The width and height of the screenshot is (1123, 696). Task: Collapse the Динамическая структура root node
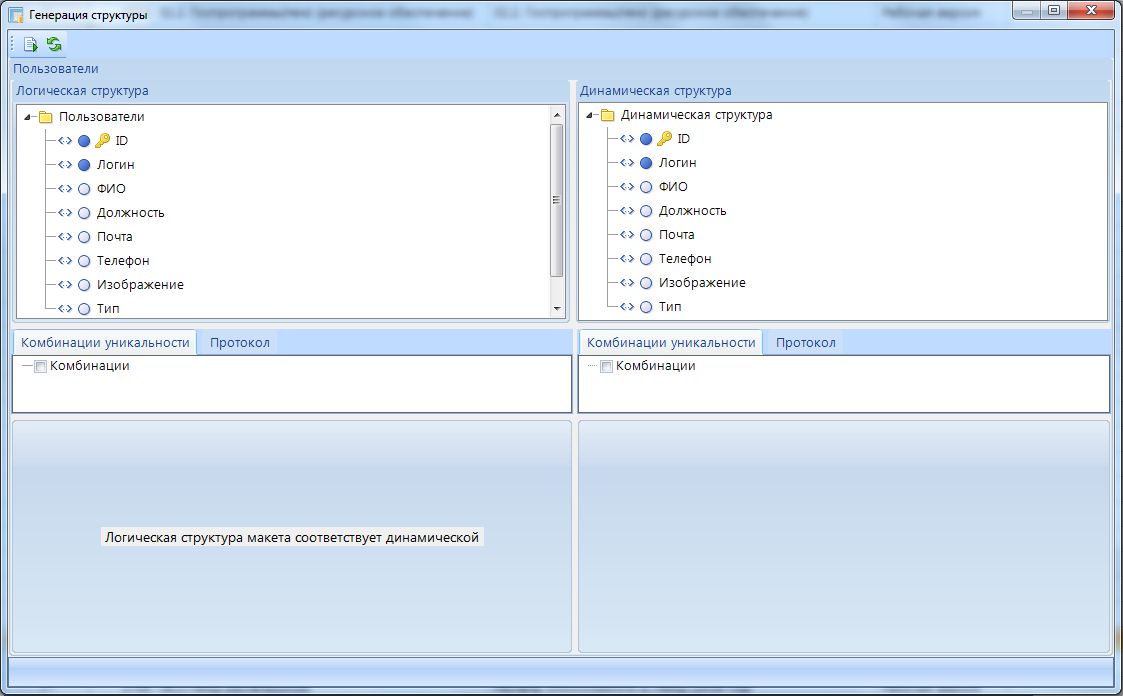pos(588,115)
